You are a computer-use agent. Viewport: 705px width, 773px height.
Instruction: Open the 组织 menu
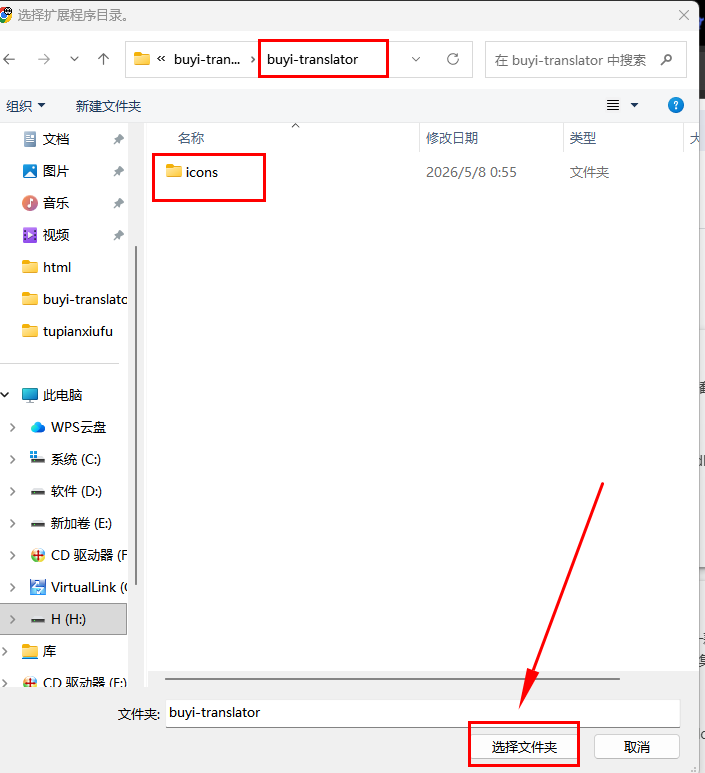26,106
